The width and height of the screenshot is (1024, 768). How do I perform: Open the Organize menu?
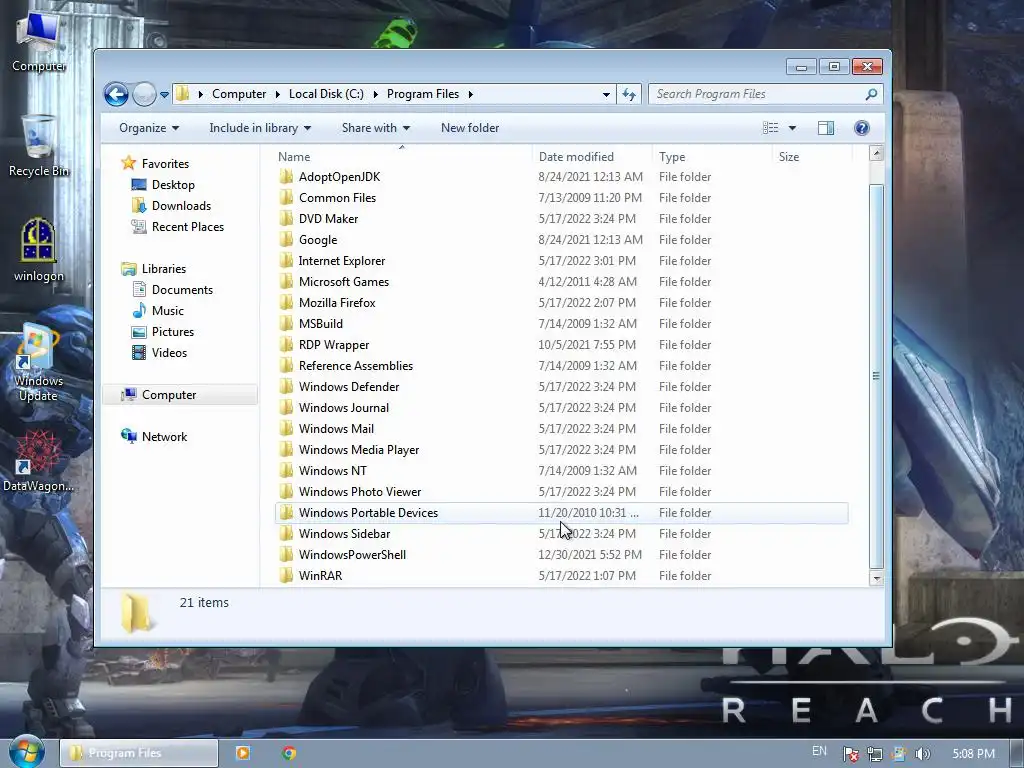[149, 128]
